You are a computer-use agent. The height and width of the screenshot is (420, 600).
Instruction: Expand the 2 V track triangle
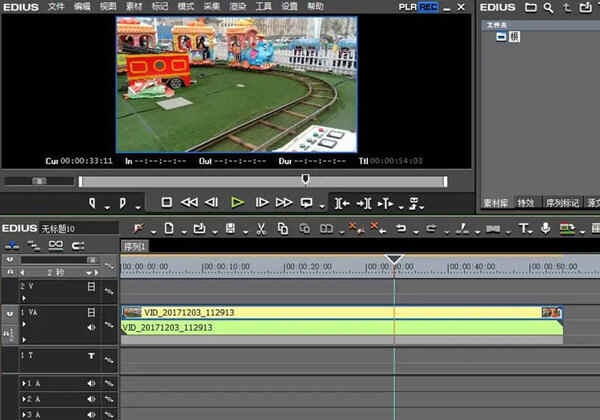24,296
